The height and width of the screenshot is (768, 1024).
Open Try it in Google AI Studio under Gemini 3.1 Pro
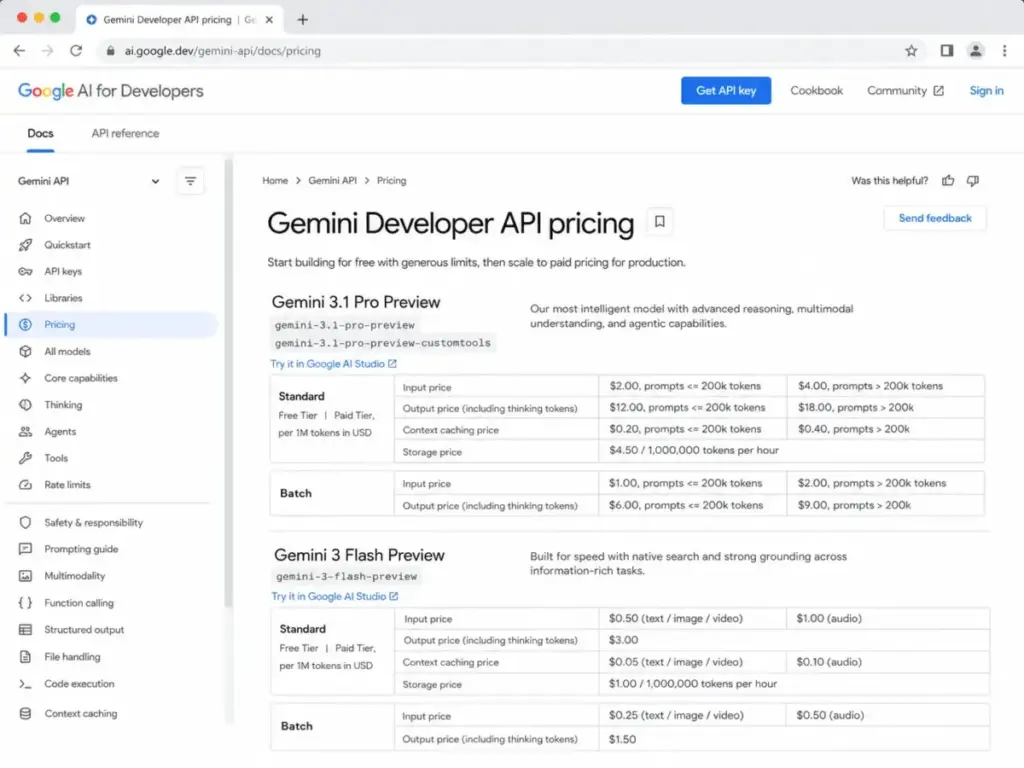click(333, 364)
